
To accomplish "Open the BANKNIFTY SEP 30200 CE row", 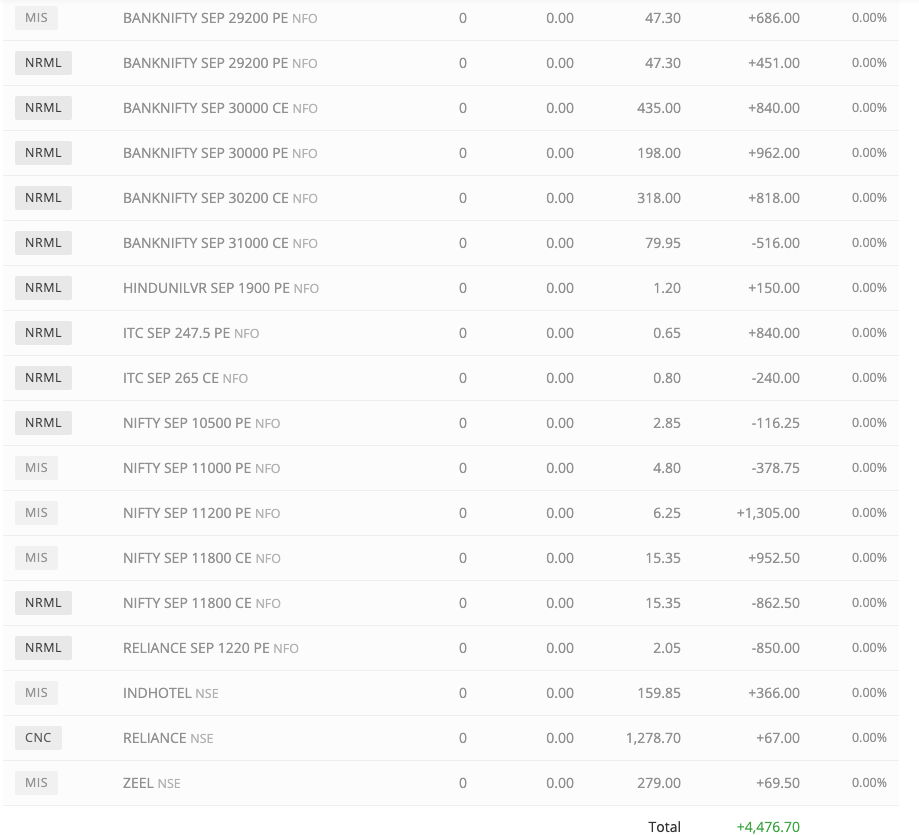I will click(x=206, y=198).
